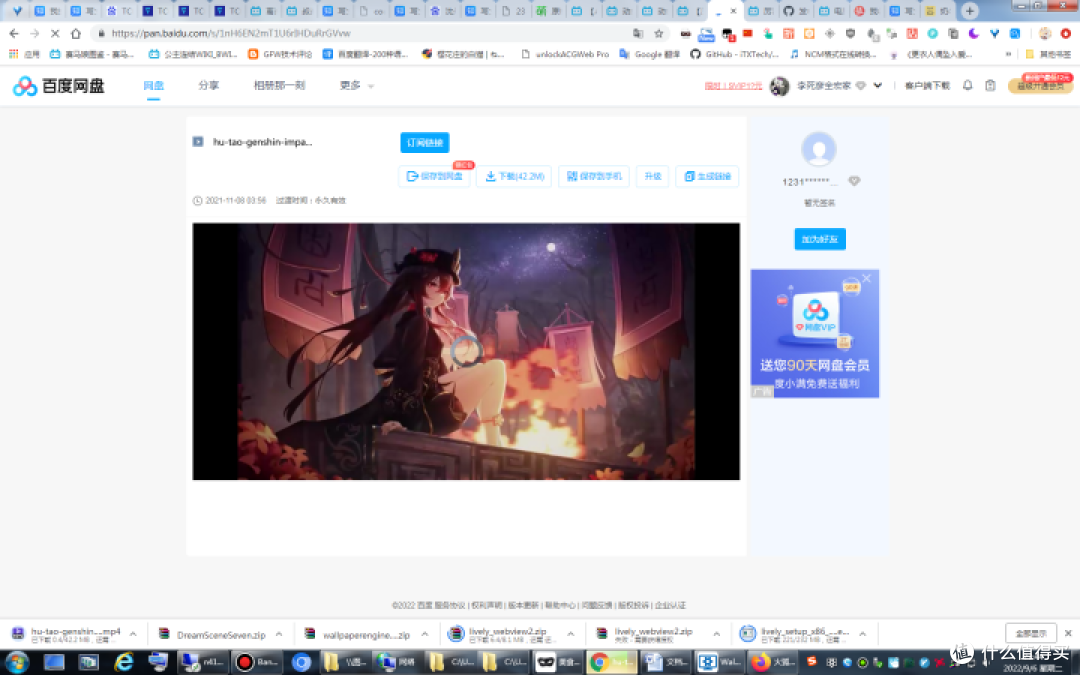1080x675 pixels.
Task: Click the hu-tao-genshin mp4 download item
Action: [x=67, y=634]
